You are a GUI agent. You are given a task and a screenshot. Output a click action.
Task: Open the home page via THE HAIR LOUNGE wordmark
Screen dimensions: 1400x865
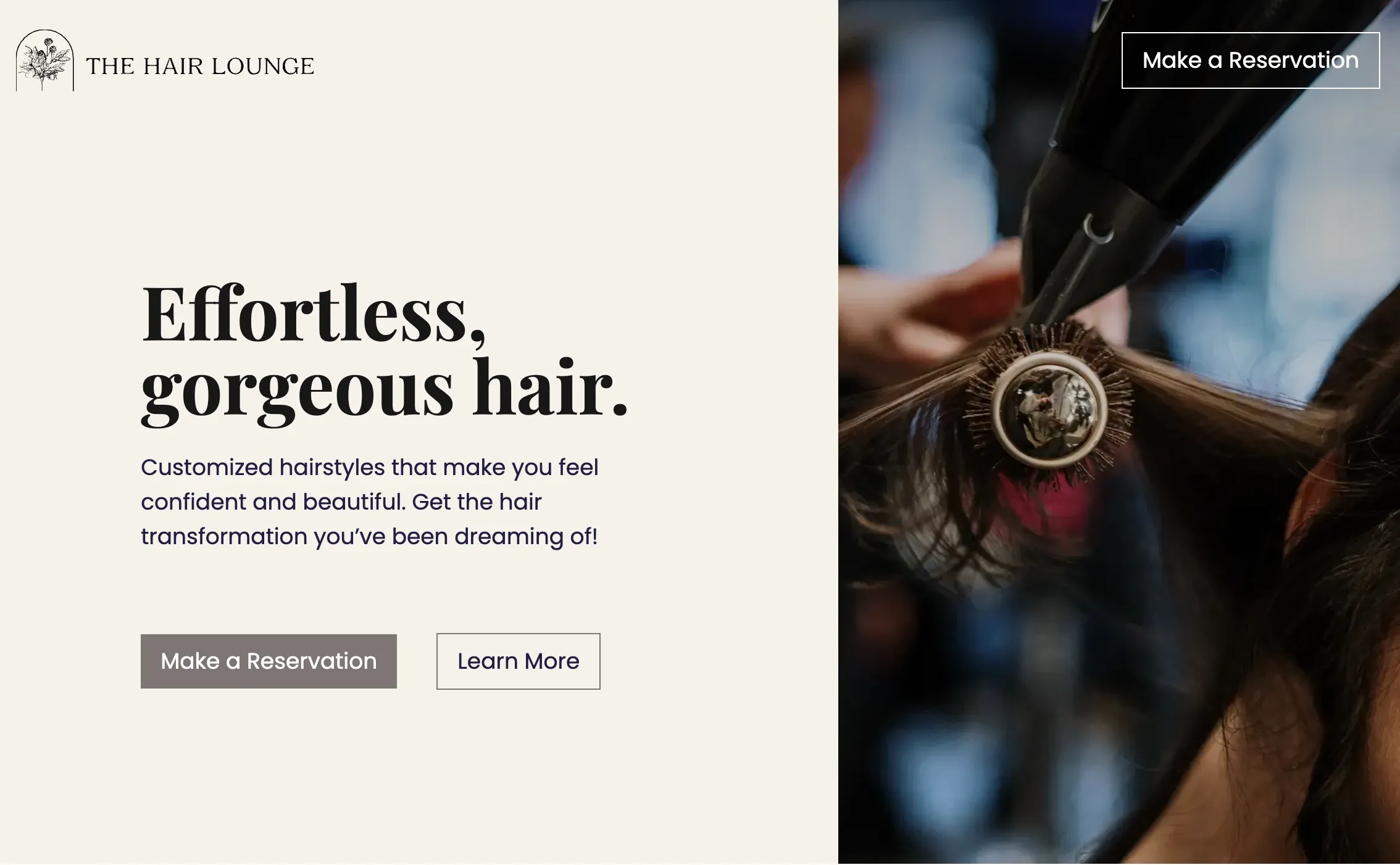[200, 66]
